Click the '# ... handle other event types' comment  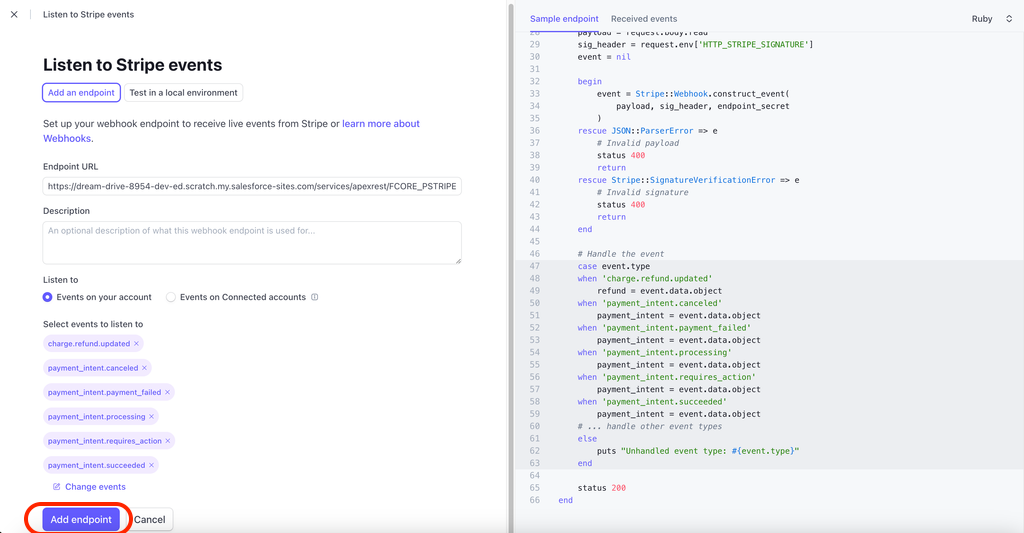click(x=650, y=427)
